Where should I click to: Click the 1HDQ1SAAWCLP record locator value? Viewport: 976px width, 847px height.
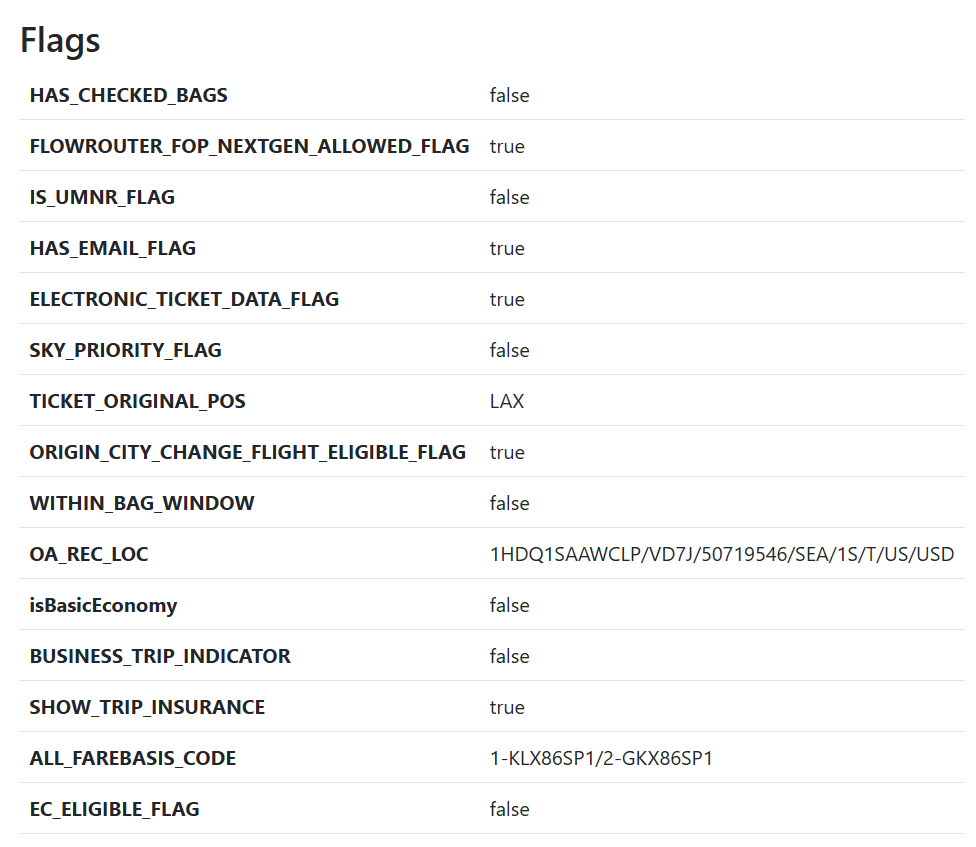pos(721,555)
